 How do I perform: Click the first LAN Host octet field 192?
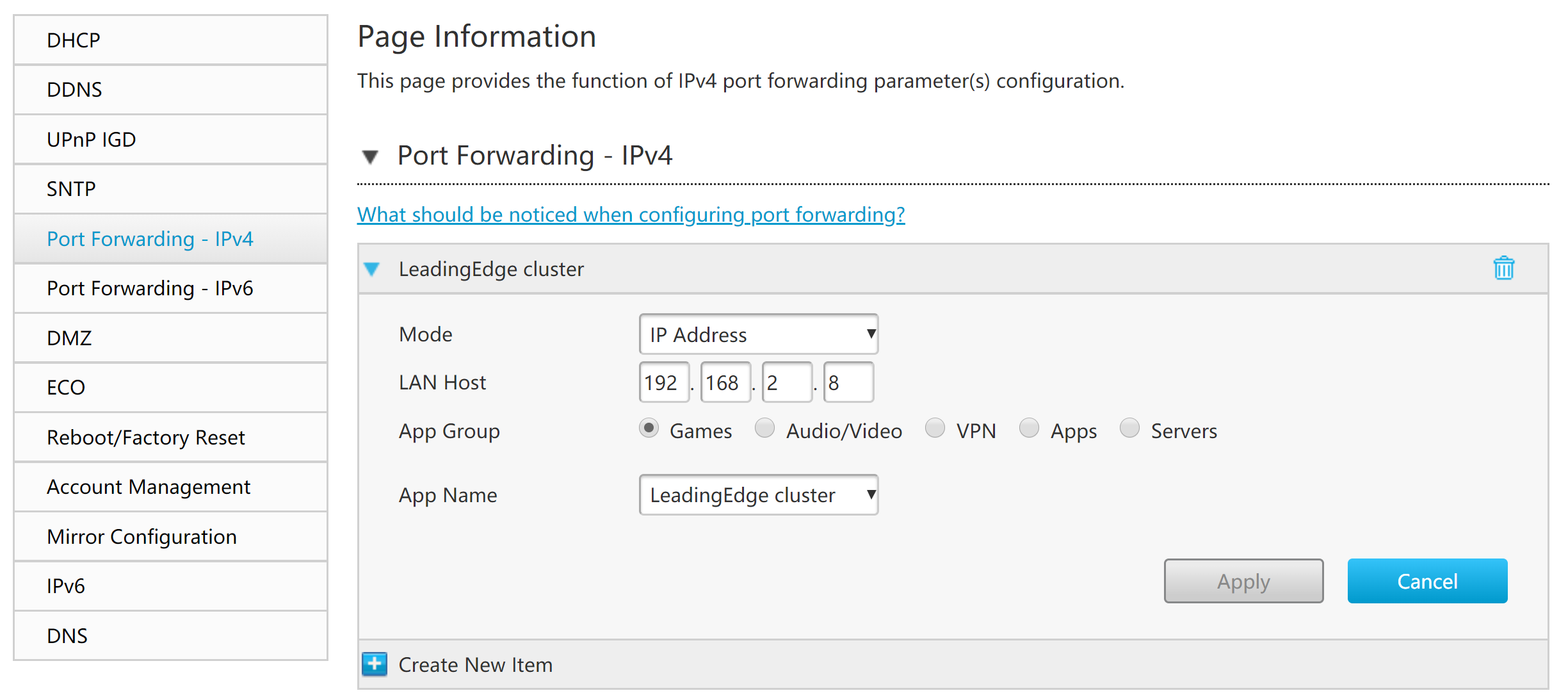(x=664, y=382)
